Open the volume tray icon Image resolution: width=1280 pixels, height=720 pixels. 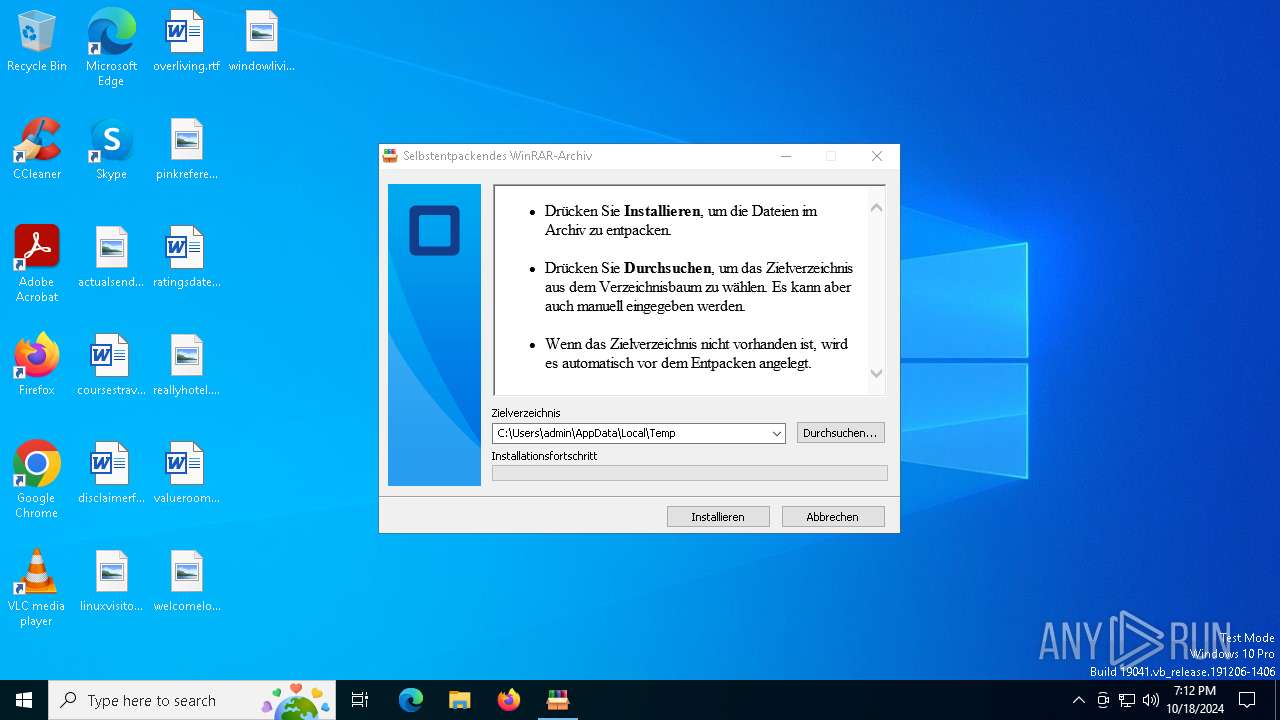point(1151,700)
